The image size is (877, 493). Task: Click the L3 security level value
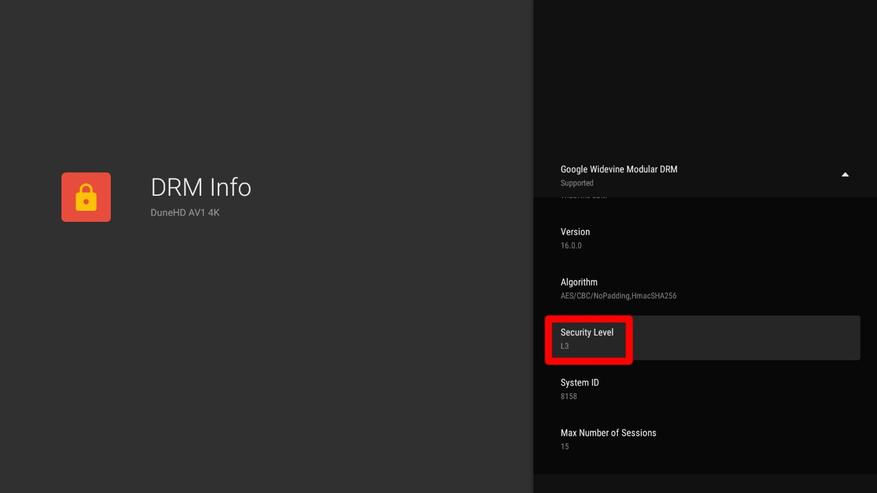[565, 346]
